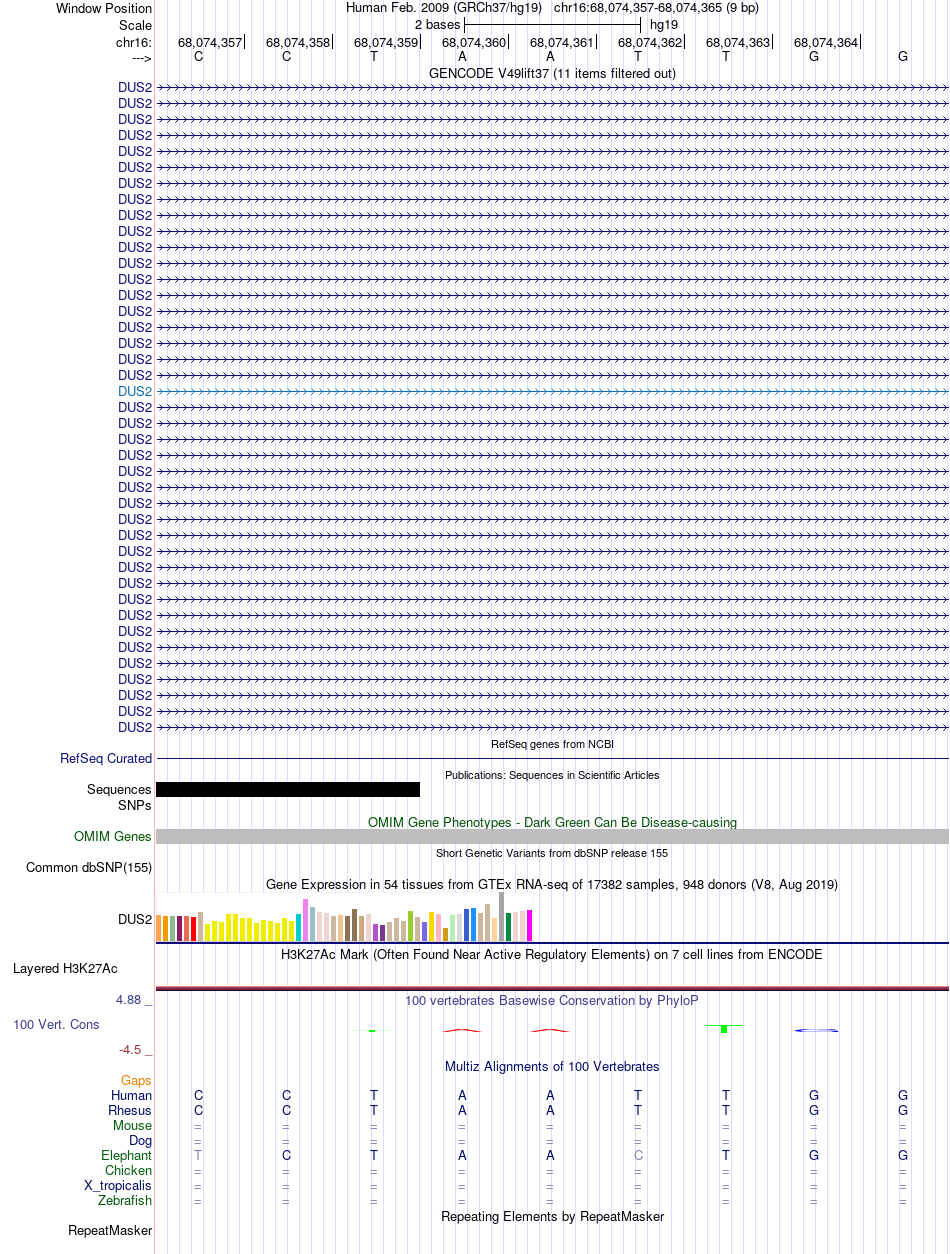The image size is (950, 1254).
Task: Click the Gaps label in Multiz alignment
Action: pos(137,1080)
